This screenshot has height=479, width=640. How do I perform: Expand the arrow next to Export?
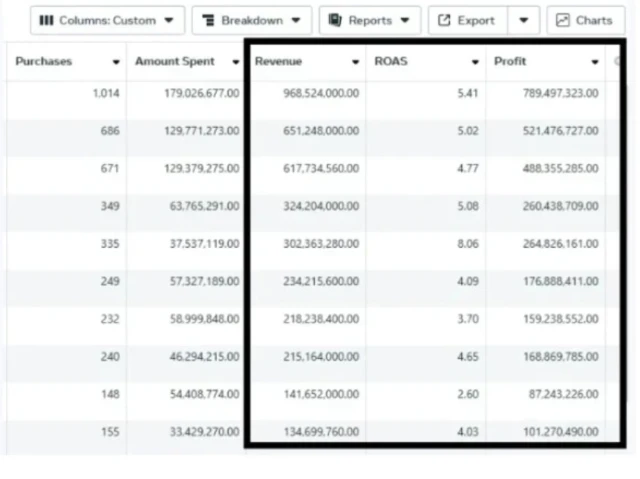524,20
